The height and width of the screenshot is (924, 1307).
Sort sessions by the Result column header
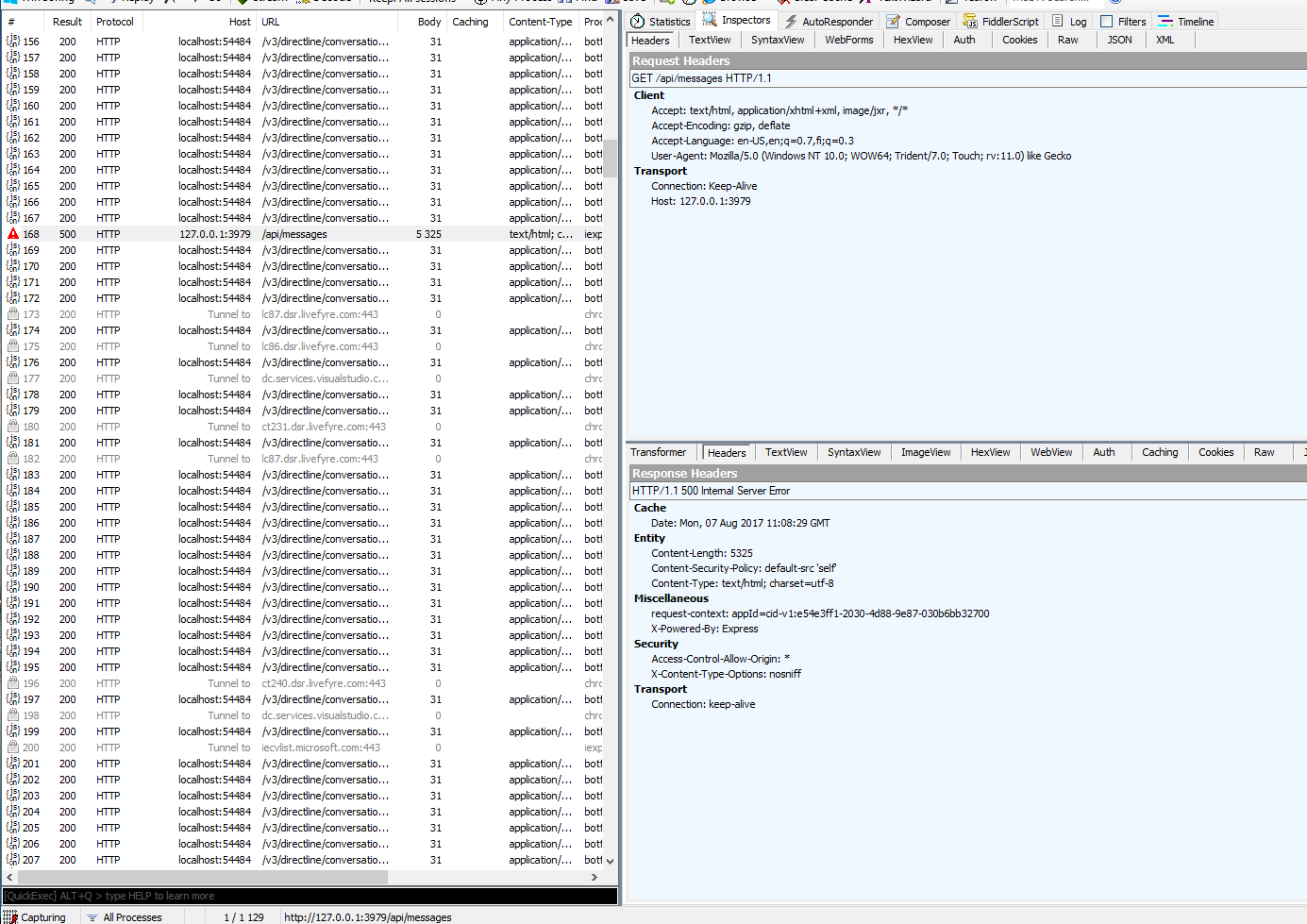point(67,22)
